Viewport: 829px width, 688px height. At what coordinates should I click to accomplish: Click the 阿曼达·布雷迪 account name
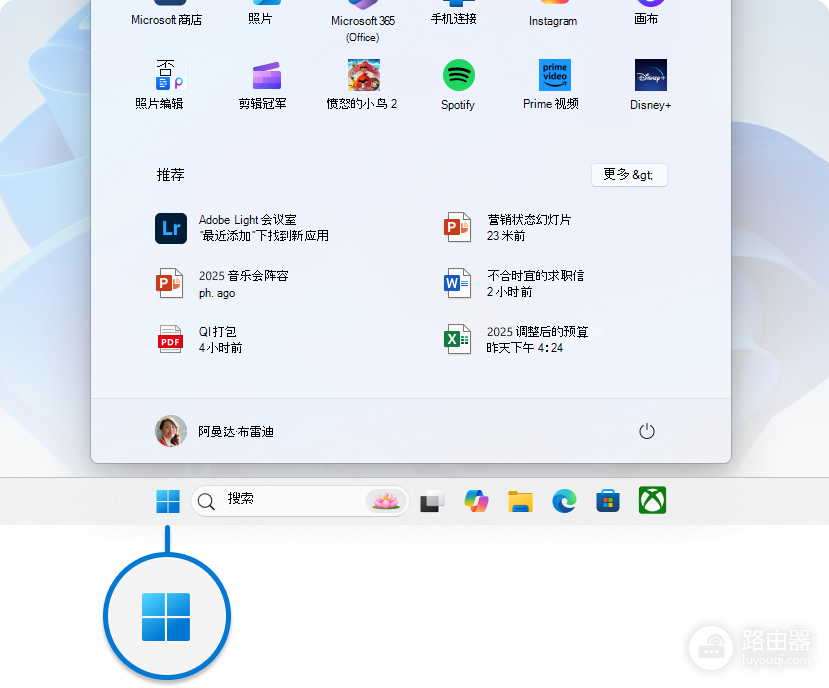(236, 432)
